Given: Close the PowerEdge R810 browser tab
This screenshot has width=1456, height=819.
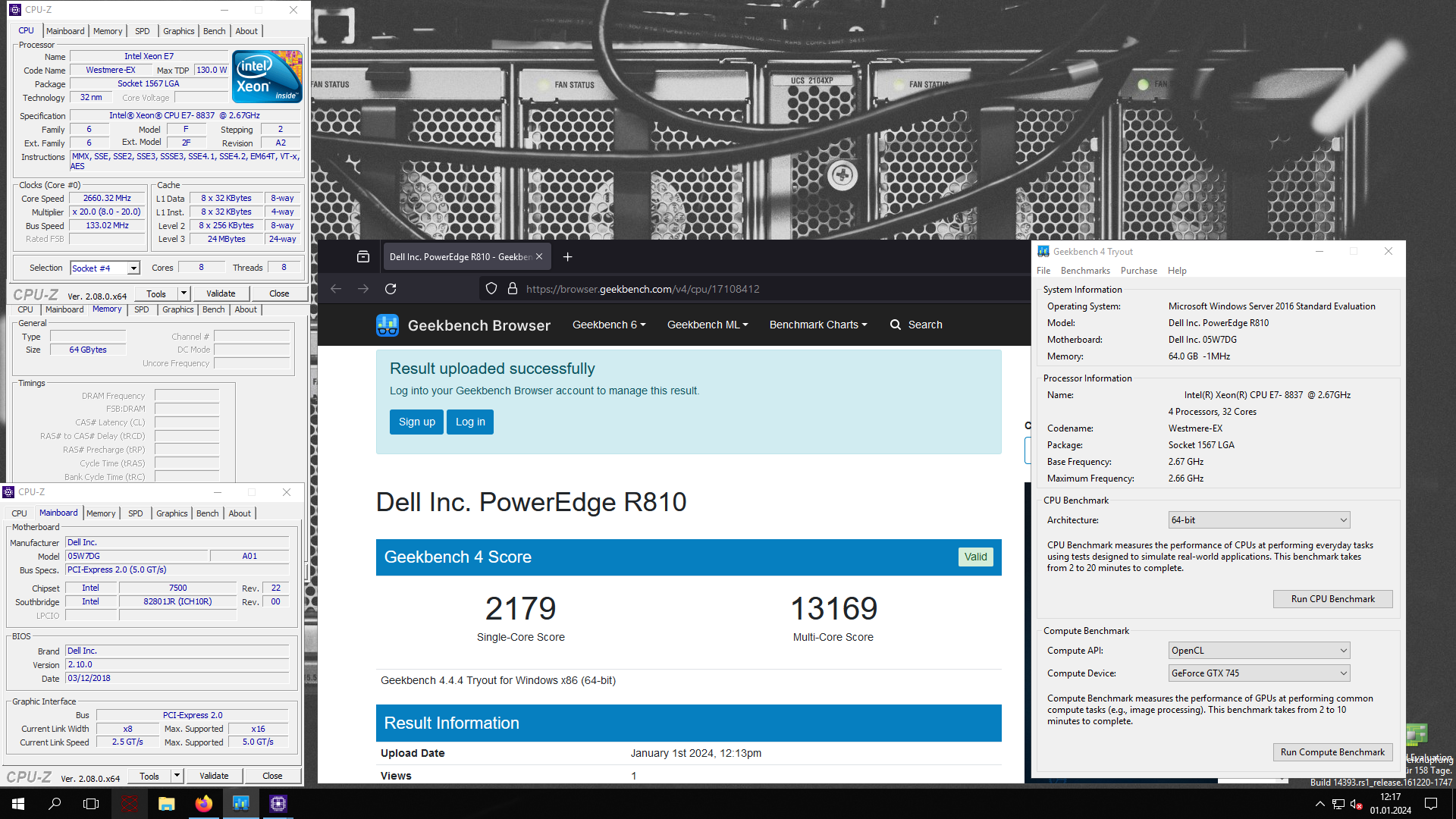Looking at the screenshot, I should [539, 257].
